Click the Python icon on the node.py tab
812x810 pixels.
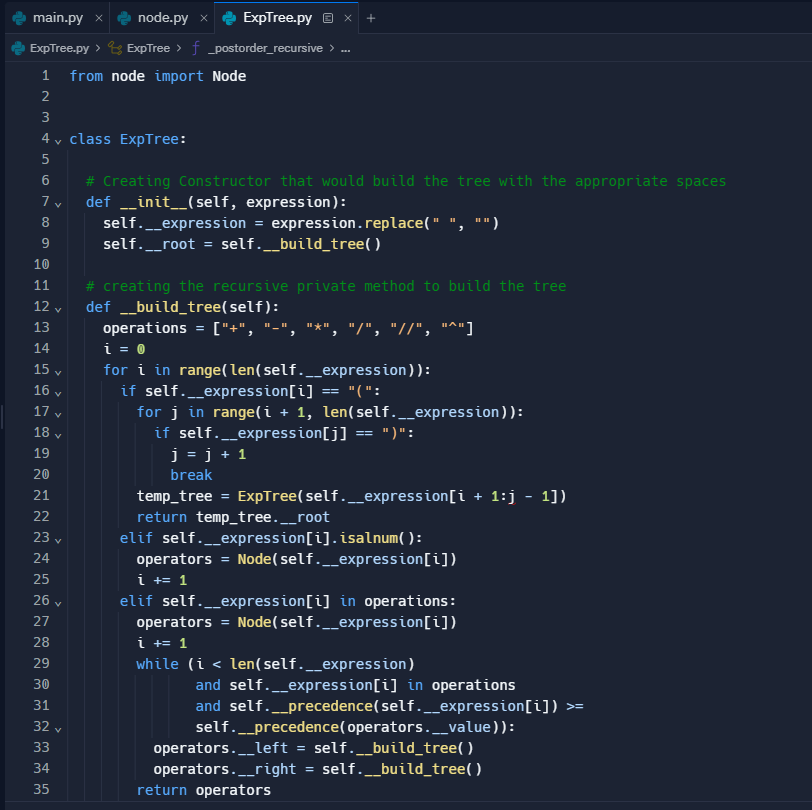coord(122,17)
